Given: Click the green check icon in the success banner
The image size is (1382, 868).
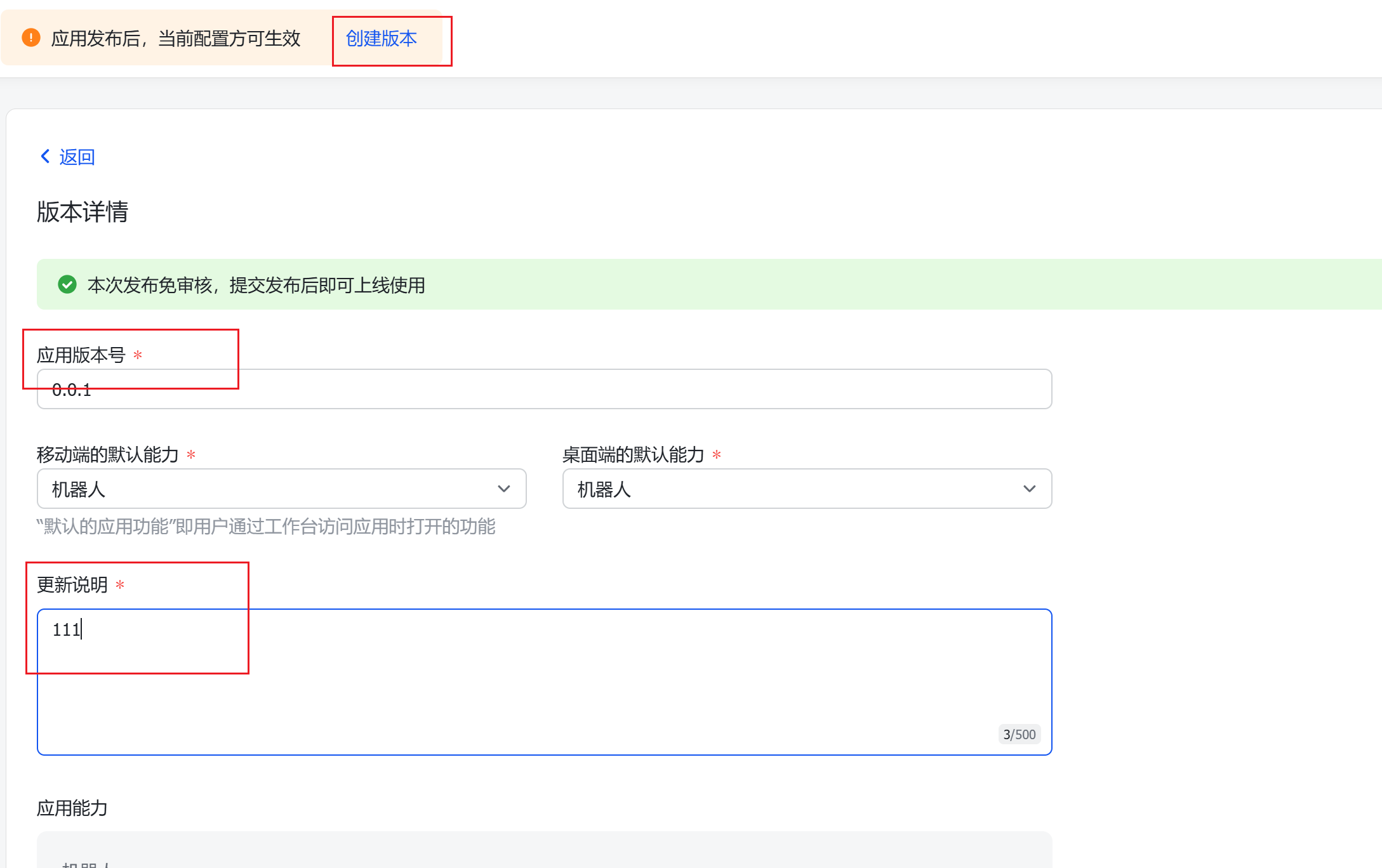Looking at the screenshot, I should pyautogui.click(x=67, y=285).
